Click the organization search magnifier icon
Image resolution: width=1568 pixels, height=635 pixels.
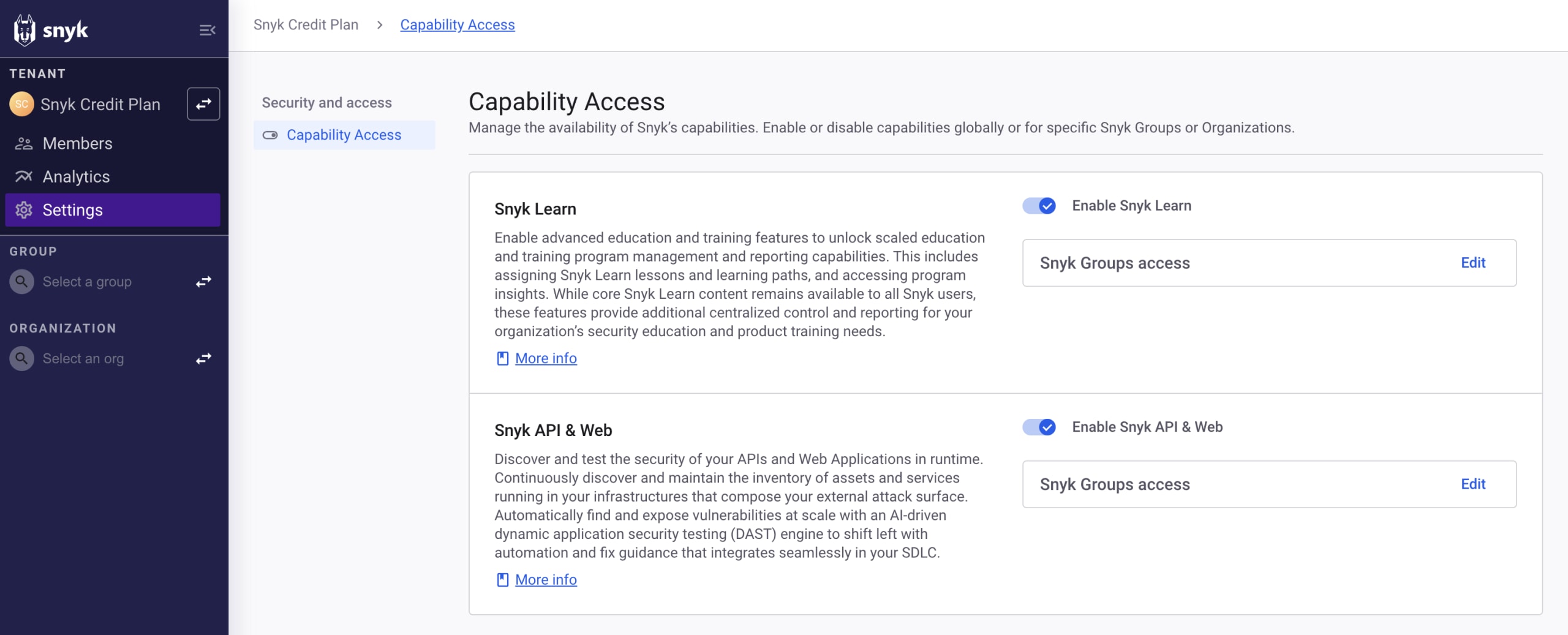click(21, 358)
